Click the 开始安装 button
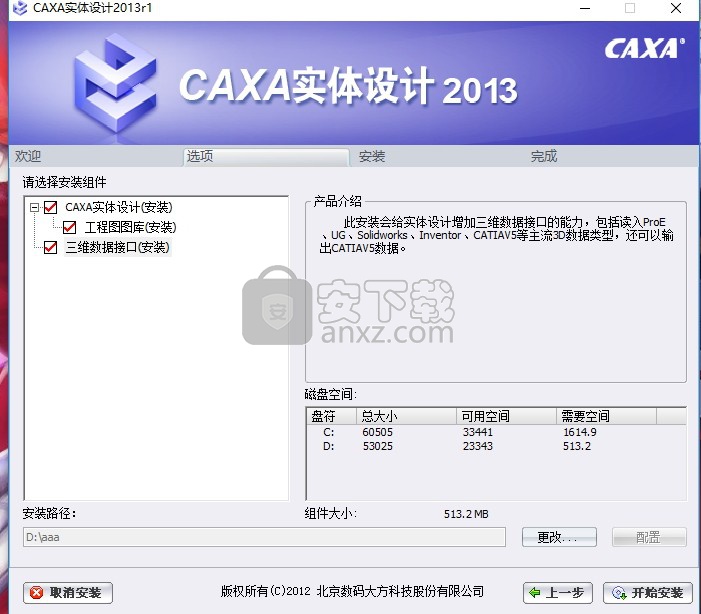The image size is (701, 614). point(647,593)
